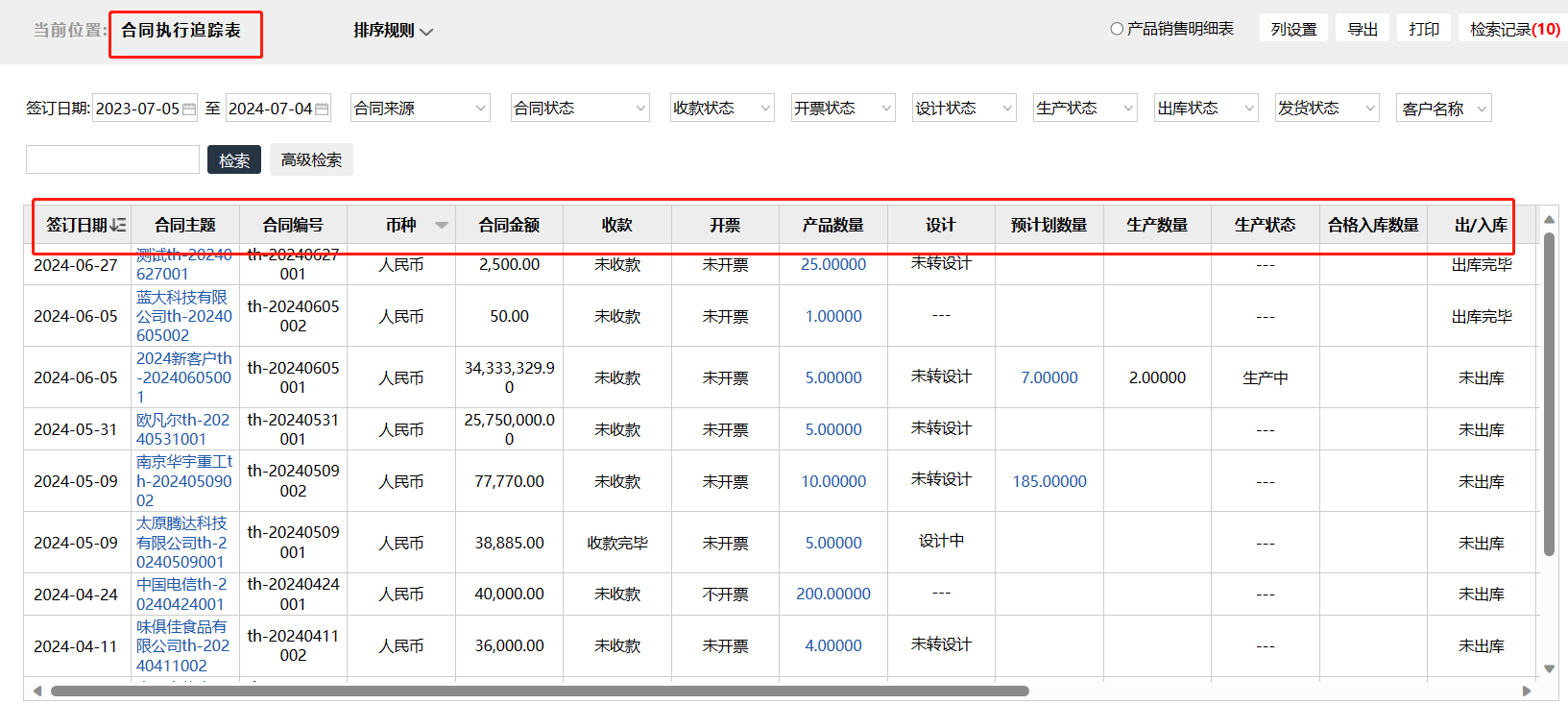Click right arrow of horizontal scrollbar
The width and height of the screenshot is (1568, 704).
[1527, 691]
